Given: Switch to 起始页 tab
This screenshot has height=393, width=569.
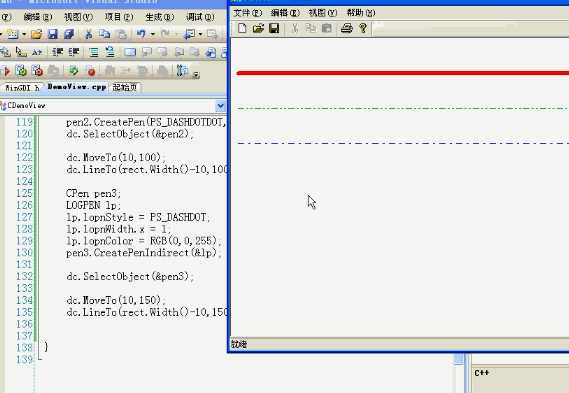Looking at the screenshot, I should 125,87.
